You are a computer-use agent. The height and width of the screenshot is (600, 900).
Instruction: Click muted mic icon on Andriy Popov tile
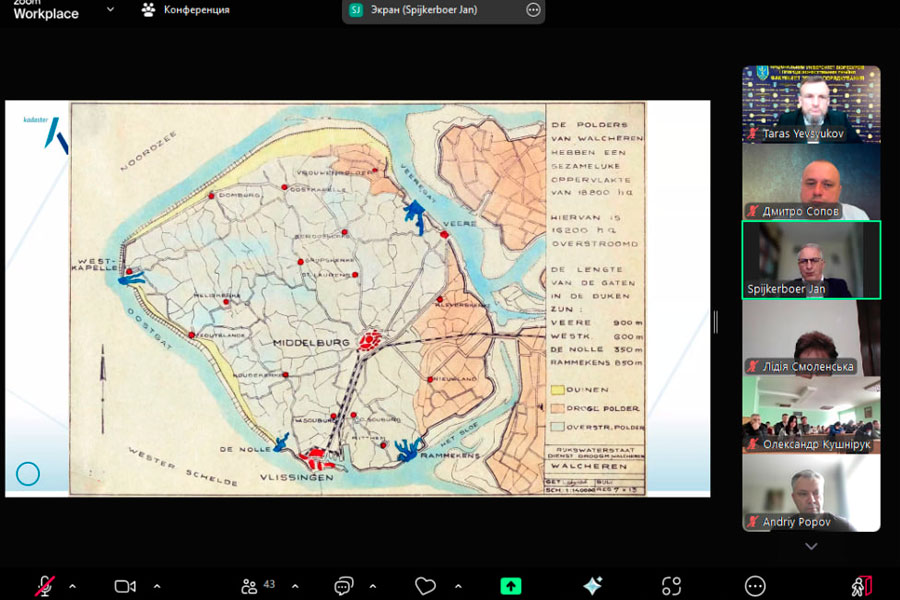pyautogui.click(x=752, y=522)
